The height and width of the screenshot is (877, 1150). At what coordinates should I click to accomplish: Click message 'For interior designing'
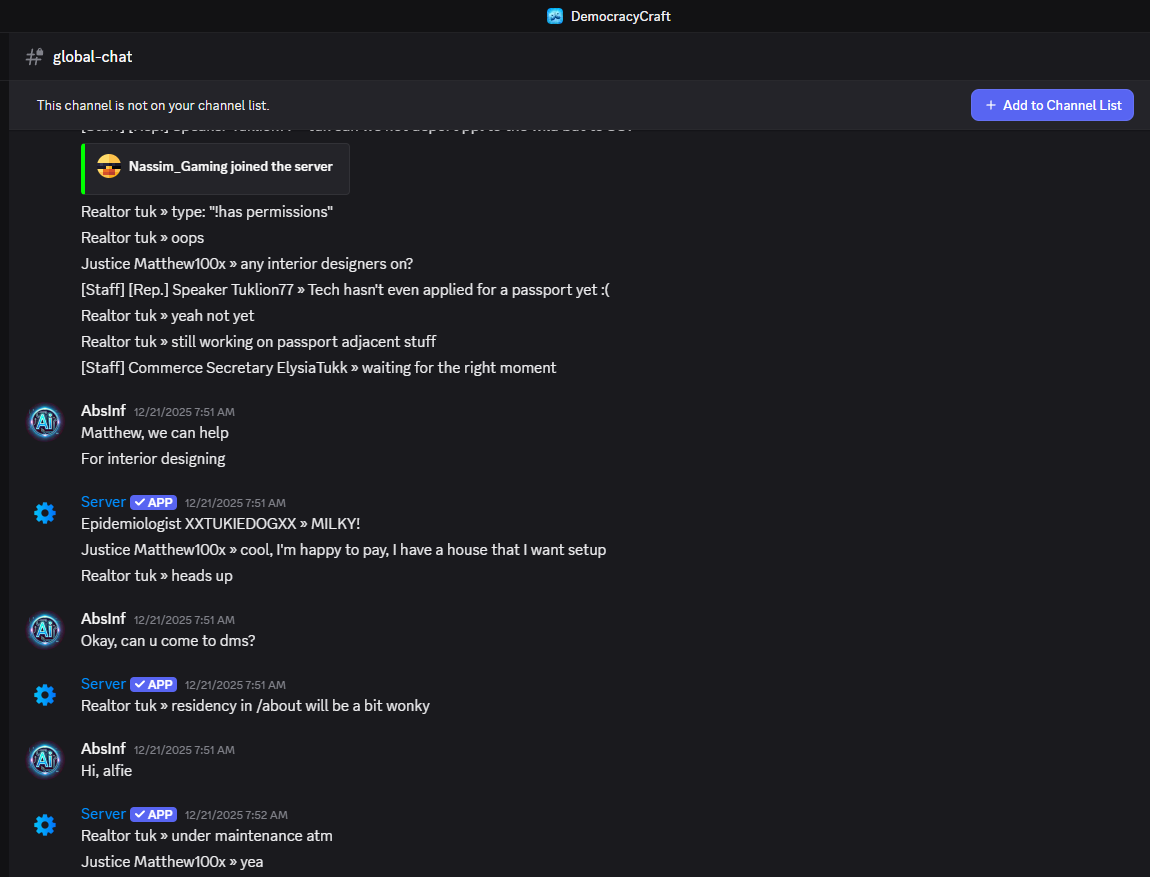(x=153, y=459)
